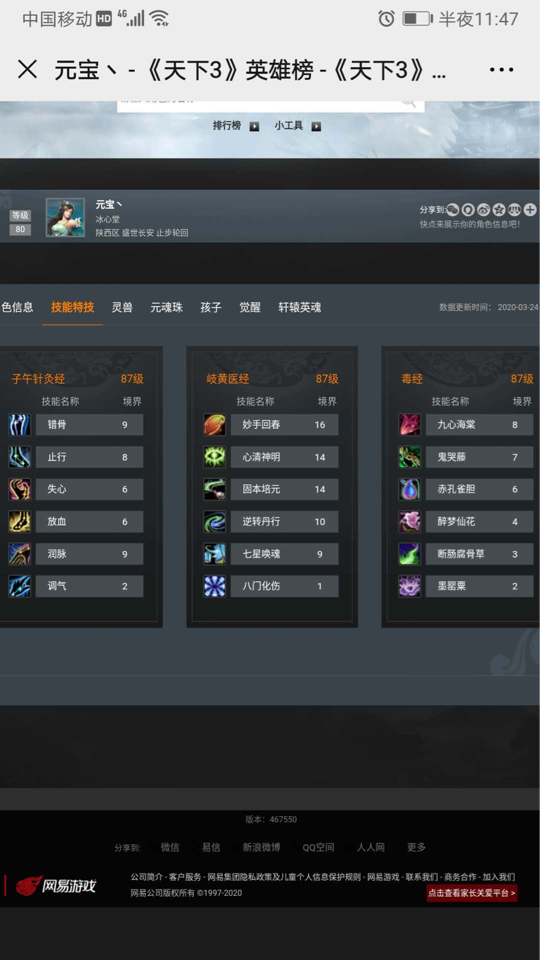
Task: Switch to the 轩辕英魂 tab
Action: pos(299,307)
